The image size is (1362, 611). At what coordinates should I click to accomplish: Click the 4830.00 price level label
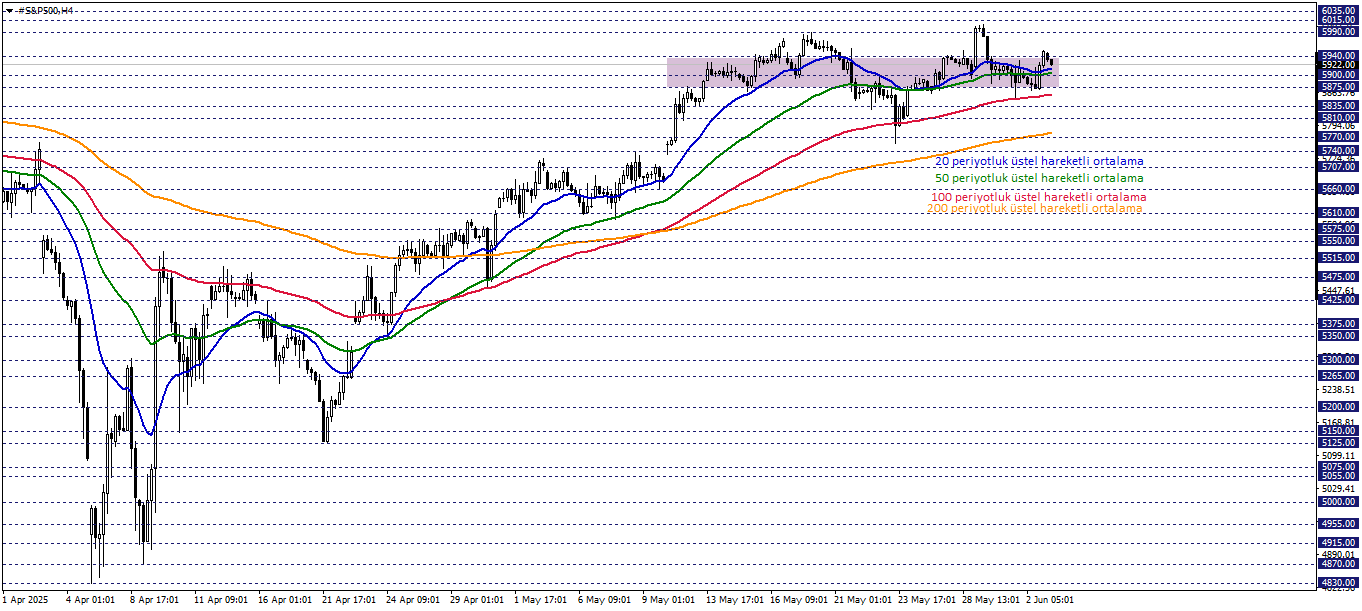pos(1338,582)
